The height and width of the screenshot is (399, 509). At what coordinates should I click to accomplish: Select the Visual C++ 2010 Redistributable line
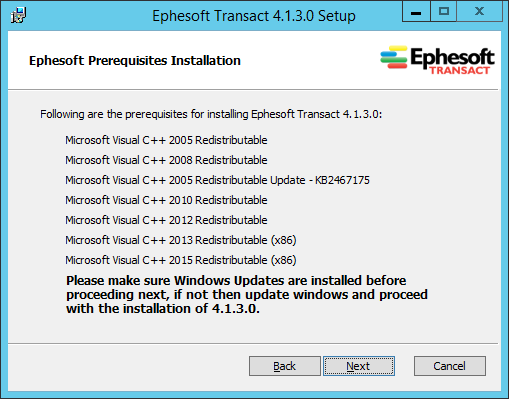(166, 200)
